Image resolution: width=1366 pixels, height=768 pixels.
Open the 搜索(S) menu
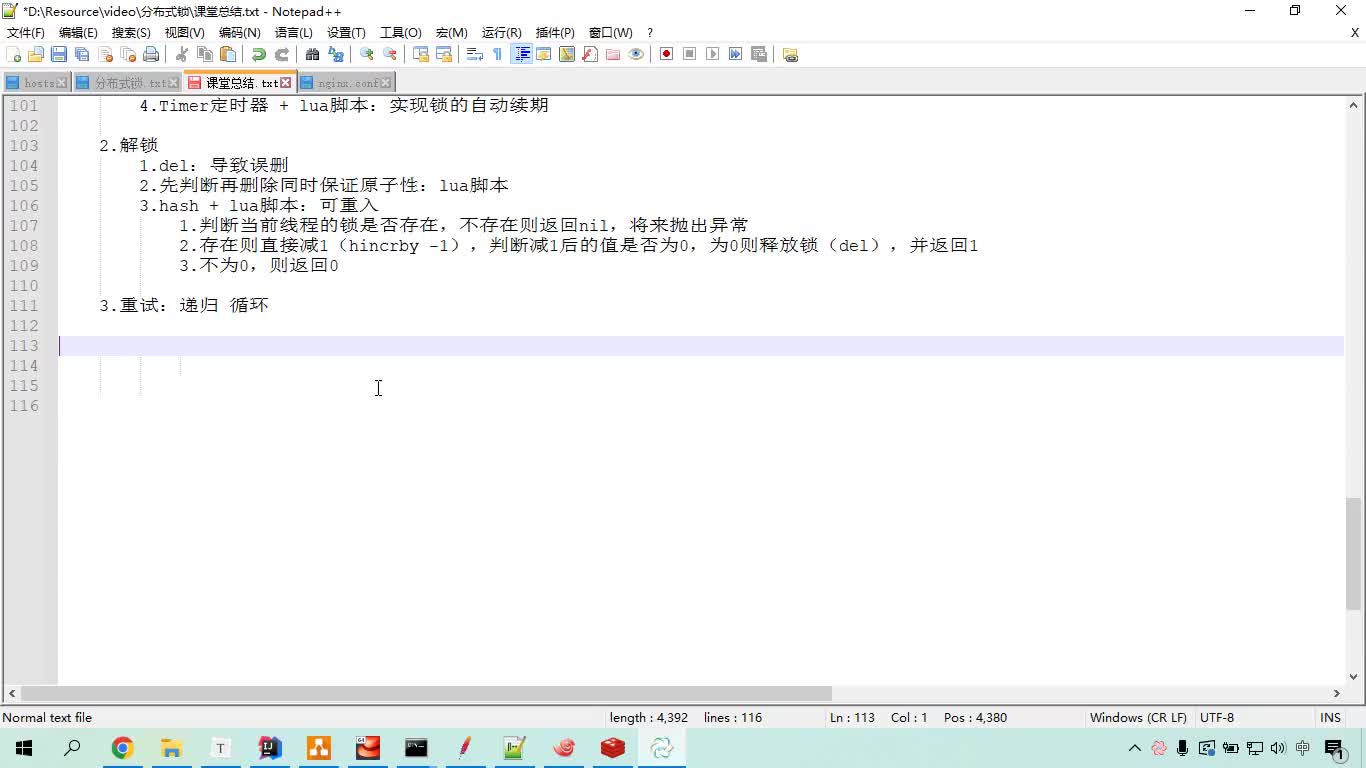[131, 33]
